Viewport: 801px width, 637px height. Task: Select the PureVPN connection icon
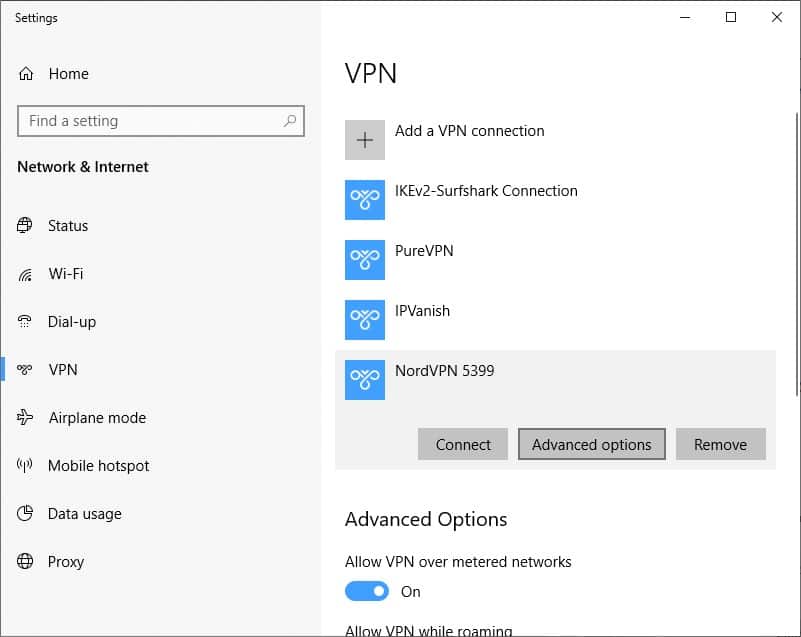point(365,260)
